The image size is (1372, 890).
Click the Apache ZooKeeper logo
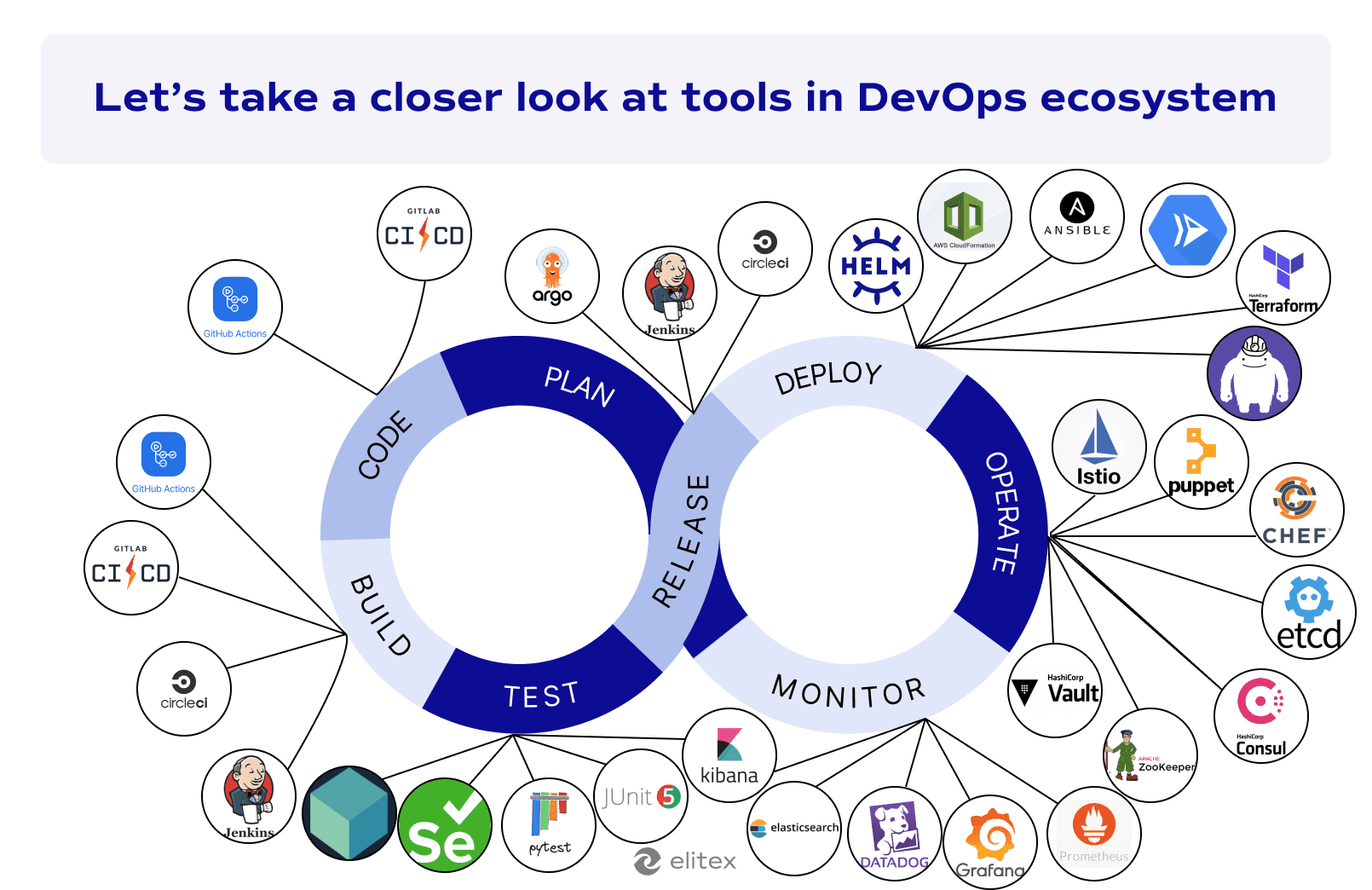[x=1150, y=755]
